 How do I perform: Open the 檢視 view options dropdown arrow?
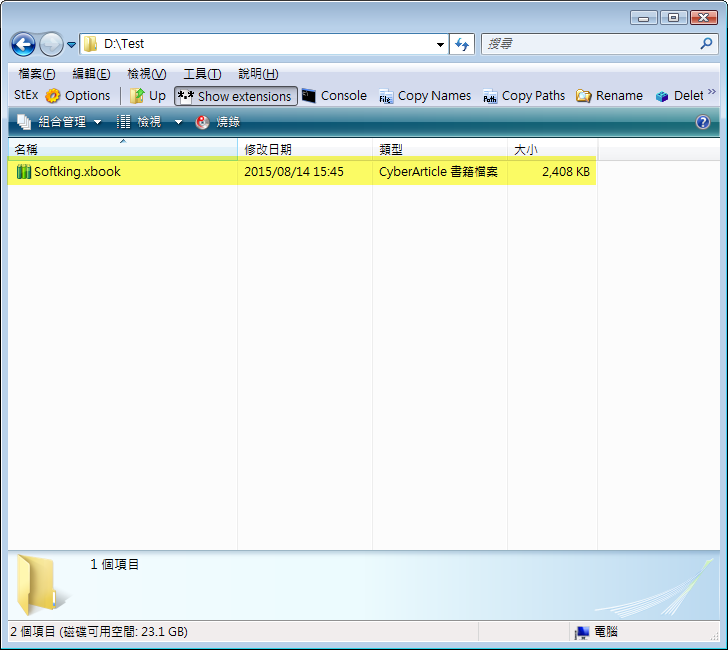(x=178, y=122)
